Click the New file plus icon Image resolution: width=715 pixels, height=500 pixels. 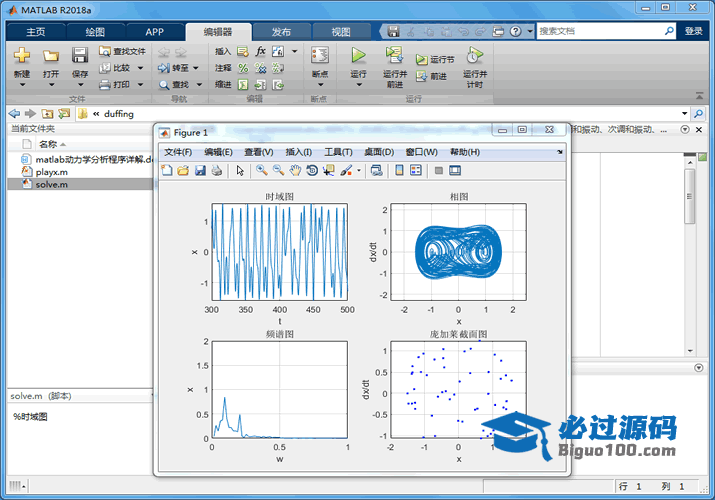(x=21, y=56)
